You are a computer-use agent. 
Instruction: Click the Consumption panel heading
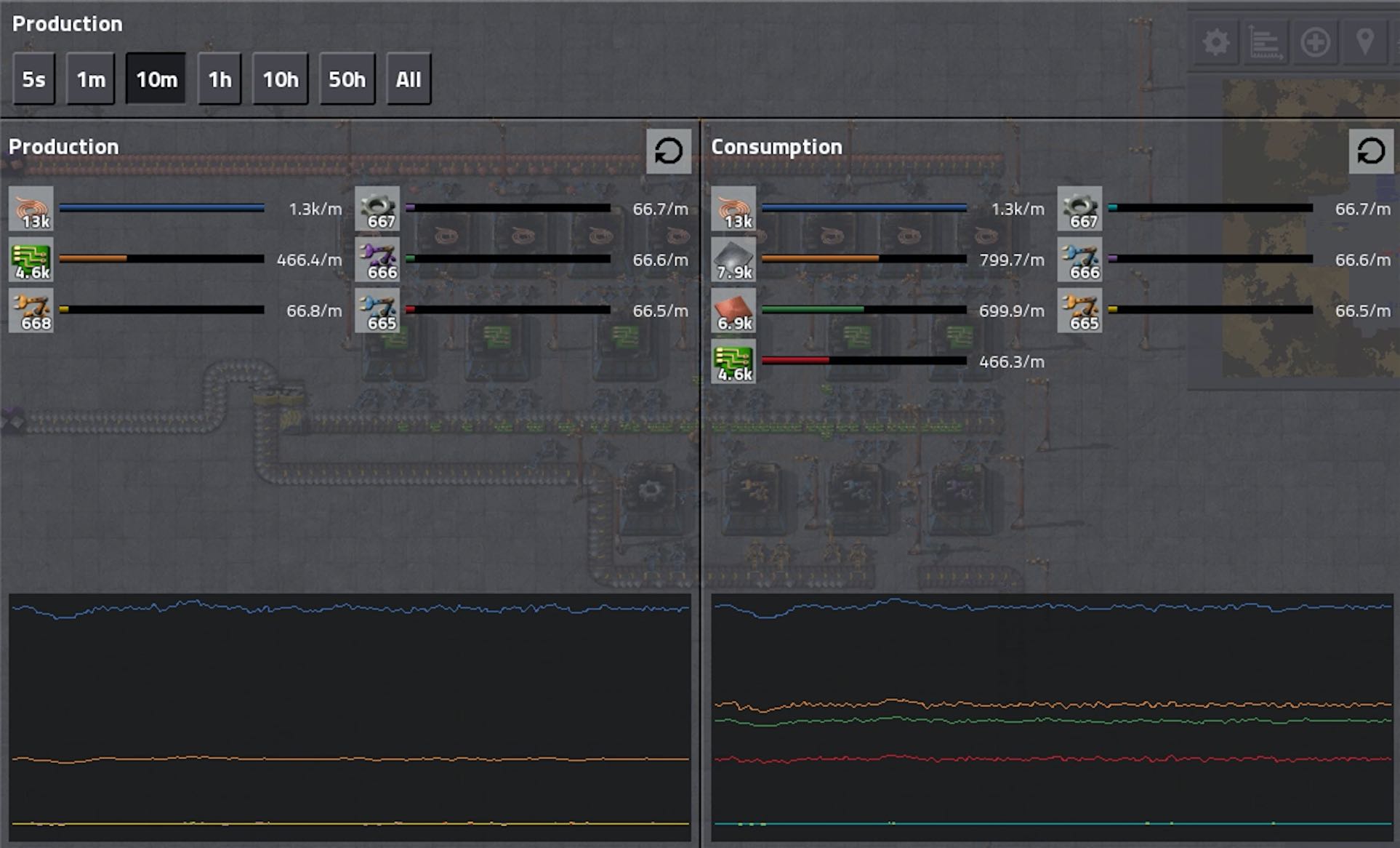776,146
